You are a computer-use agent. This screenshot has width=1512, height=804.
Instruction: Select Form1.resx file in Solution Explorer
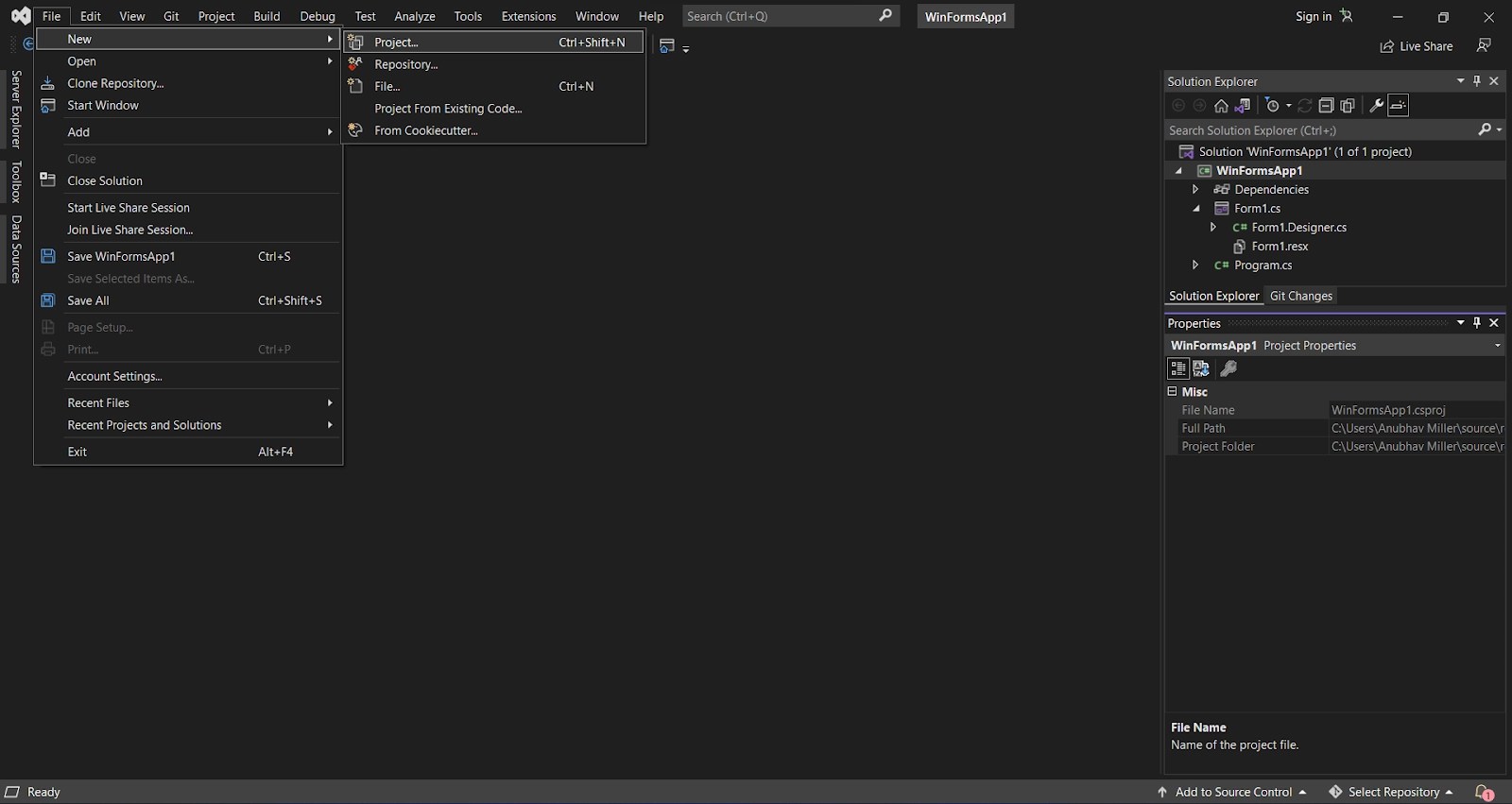pos(1280,246)
